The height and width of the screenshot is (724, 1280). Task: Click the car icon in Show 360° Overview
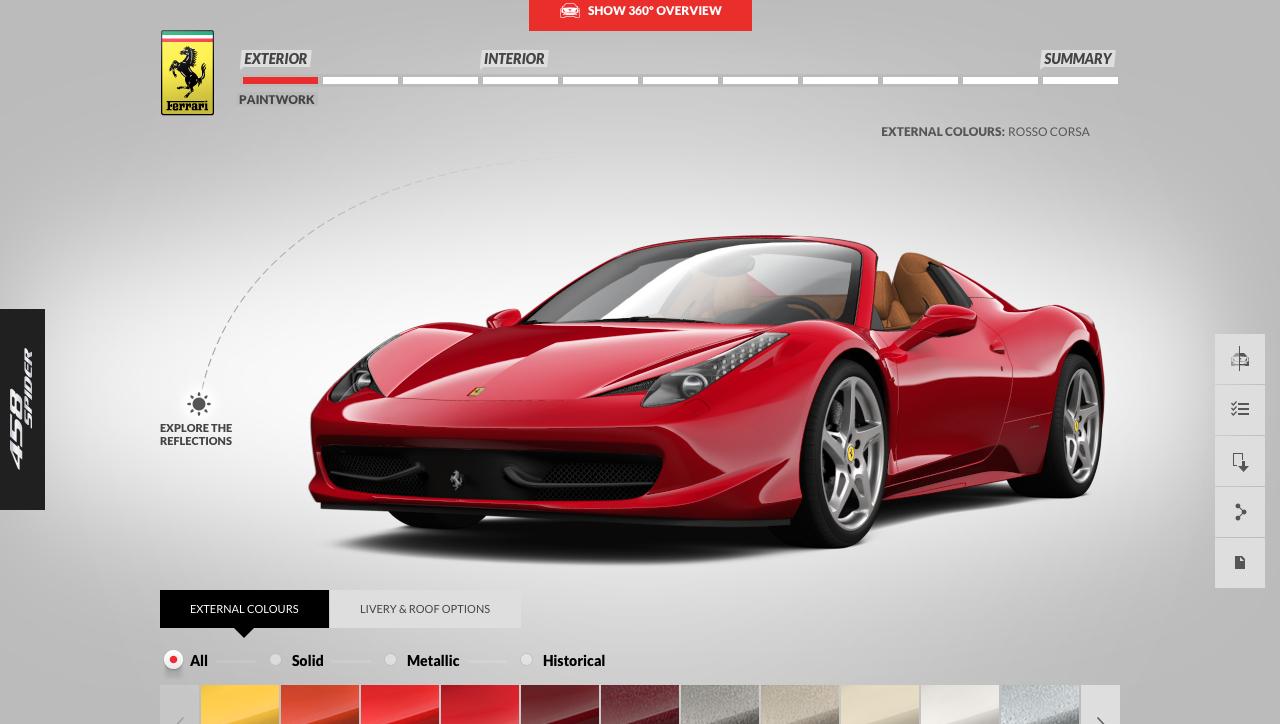(x=570, y=11)
